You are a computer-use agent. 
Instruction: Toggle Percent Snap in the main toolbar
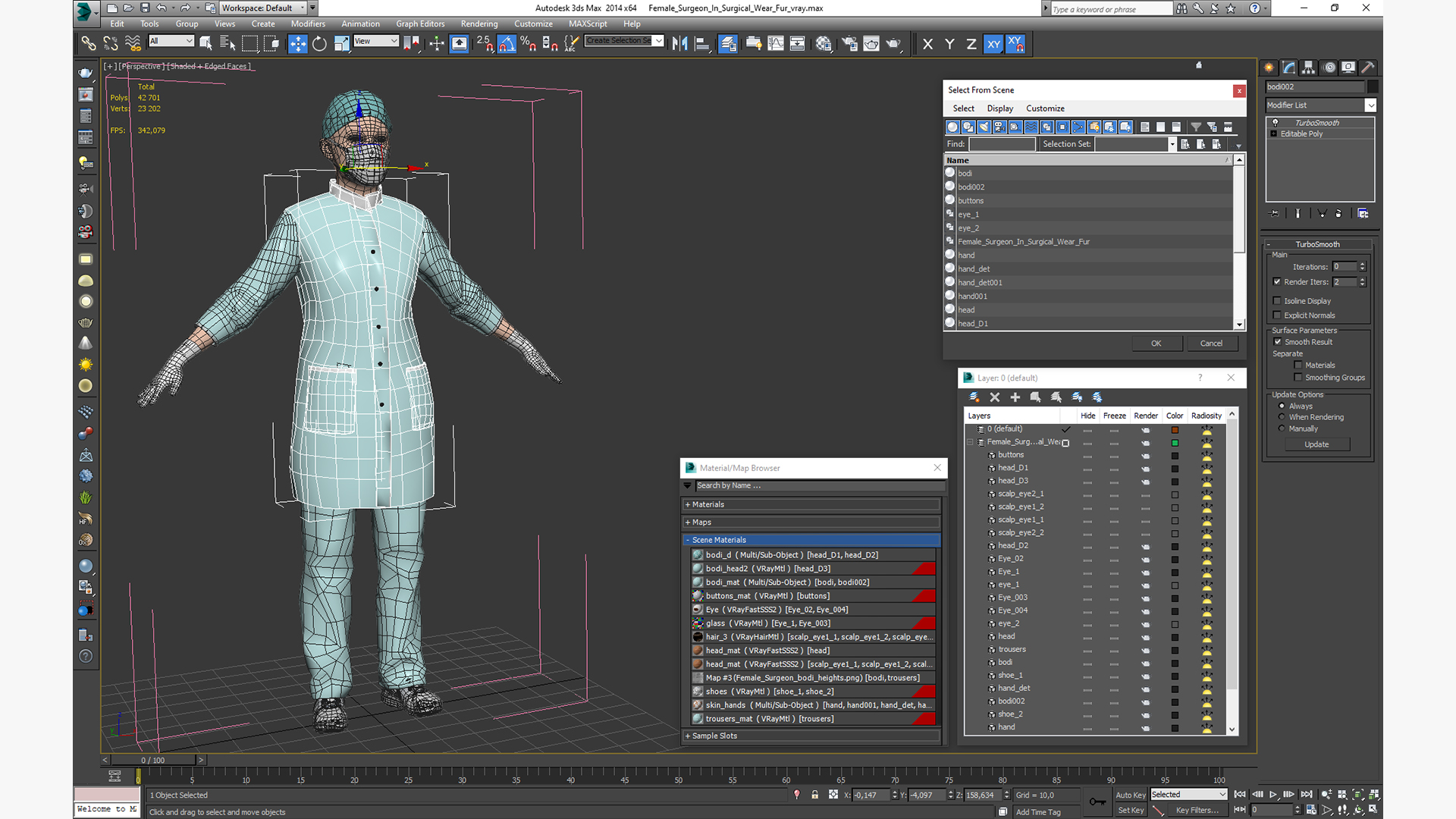[529, 44]
